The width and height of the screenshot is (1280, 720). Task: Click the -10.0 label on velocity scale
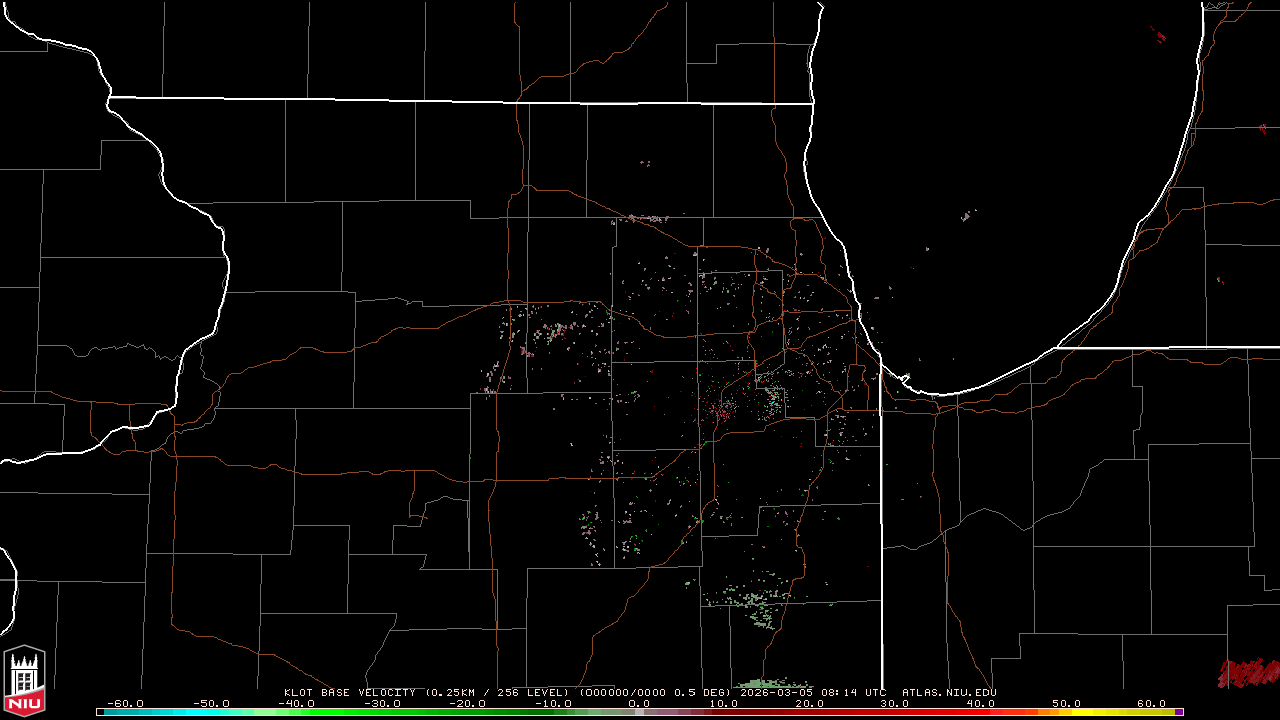point(553,703)
